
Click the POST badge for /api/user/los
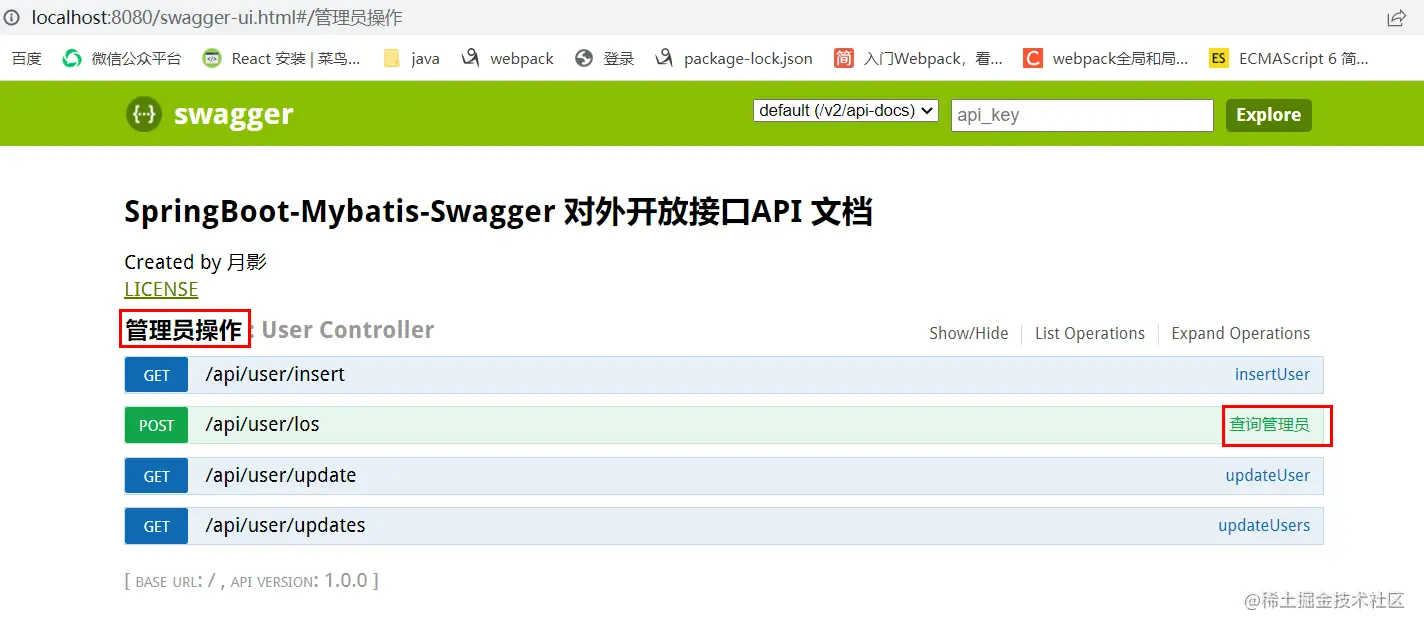[157, 425]
